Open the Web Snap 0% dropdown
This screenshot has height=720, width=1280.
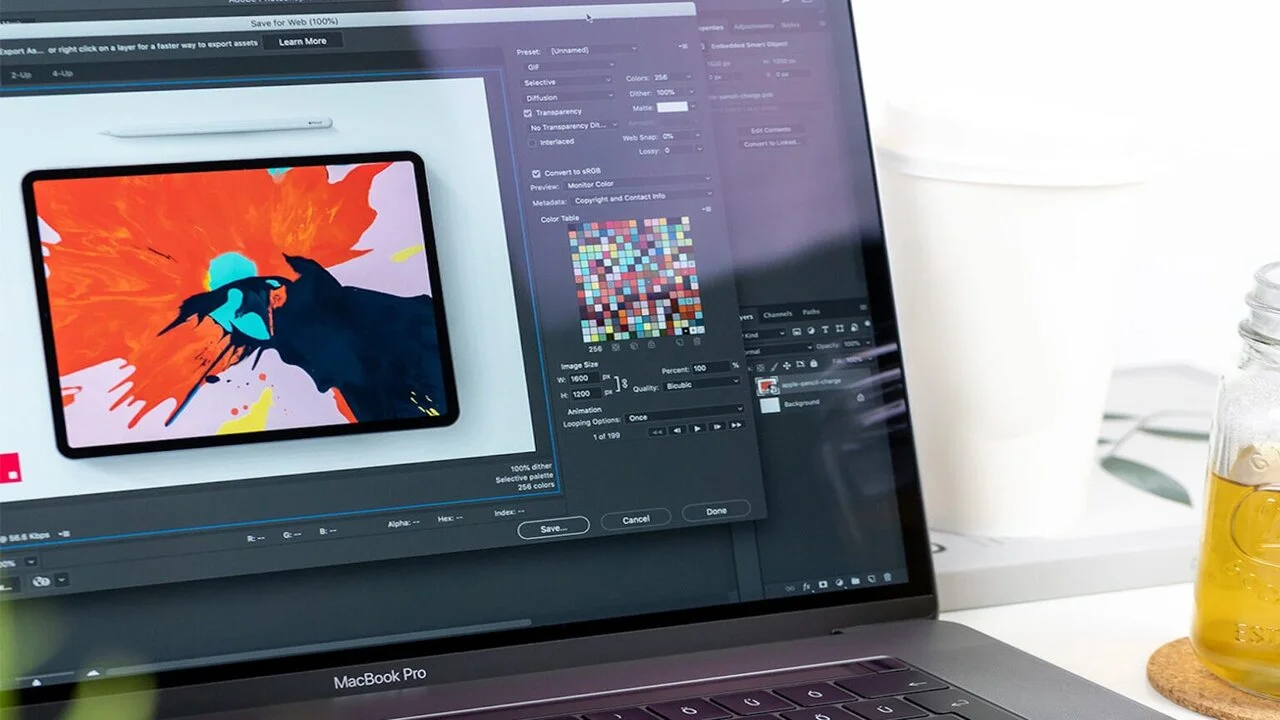pyautogui.click(x=681, y=135)
